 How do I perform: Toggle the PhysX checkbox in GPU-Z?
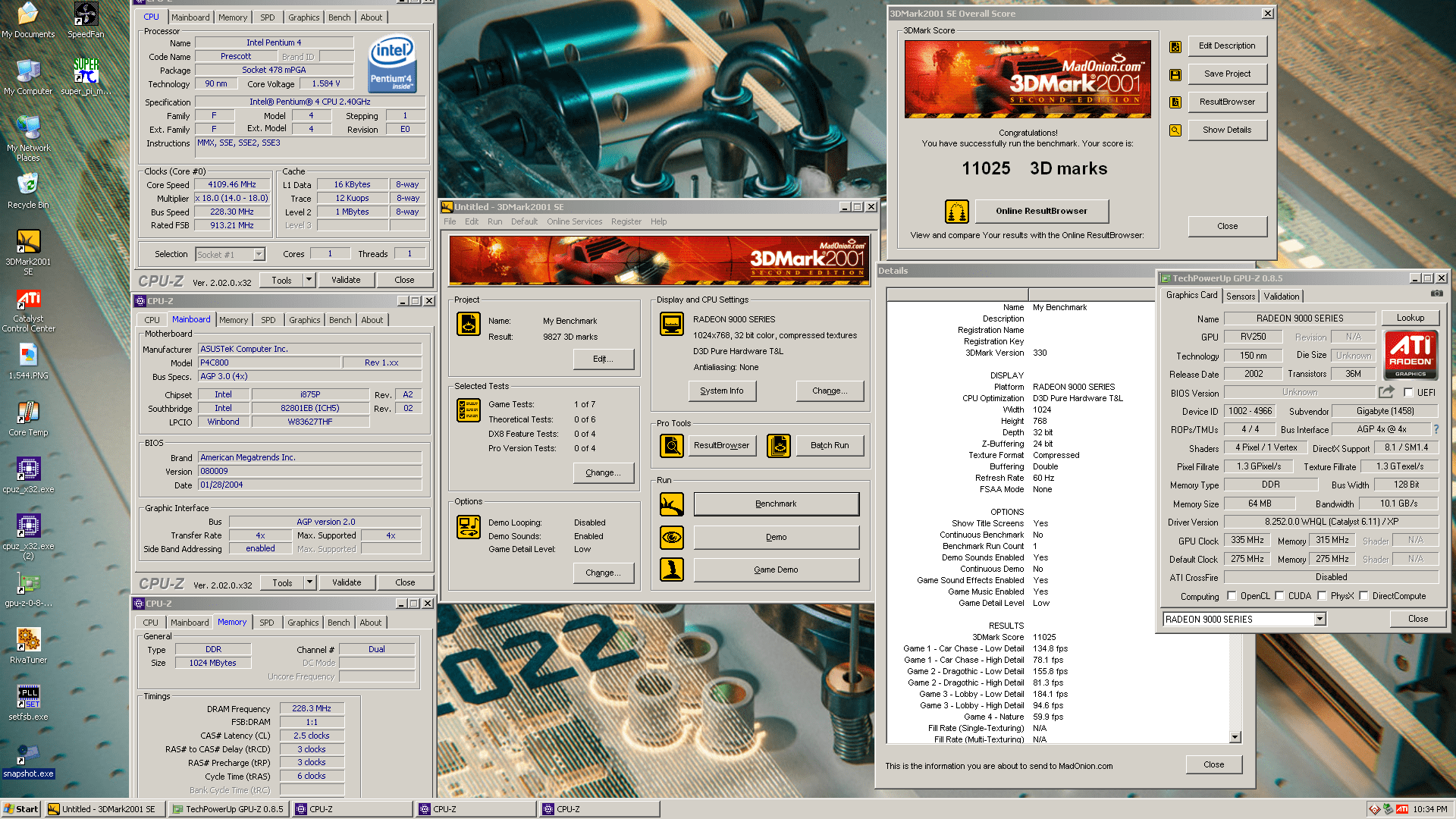[1322, 596]
